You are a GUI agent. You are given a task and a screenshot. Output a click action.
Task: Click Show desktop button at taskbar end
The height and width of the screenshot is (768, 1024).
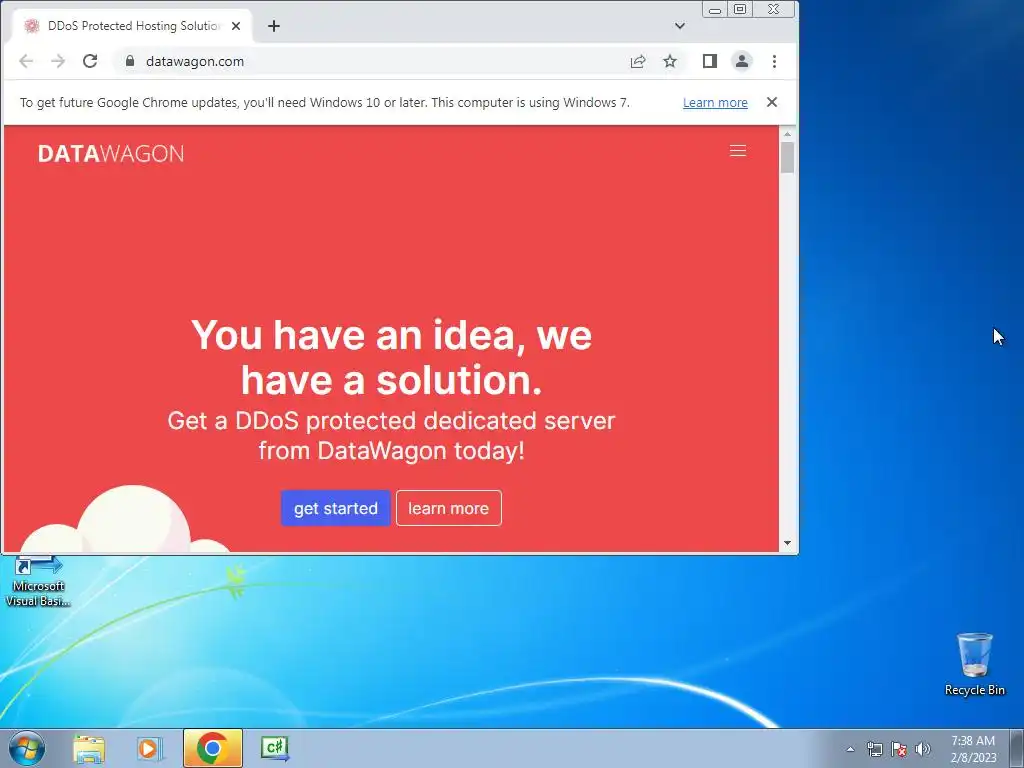click(x=1017, y=748)
